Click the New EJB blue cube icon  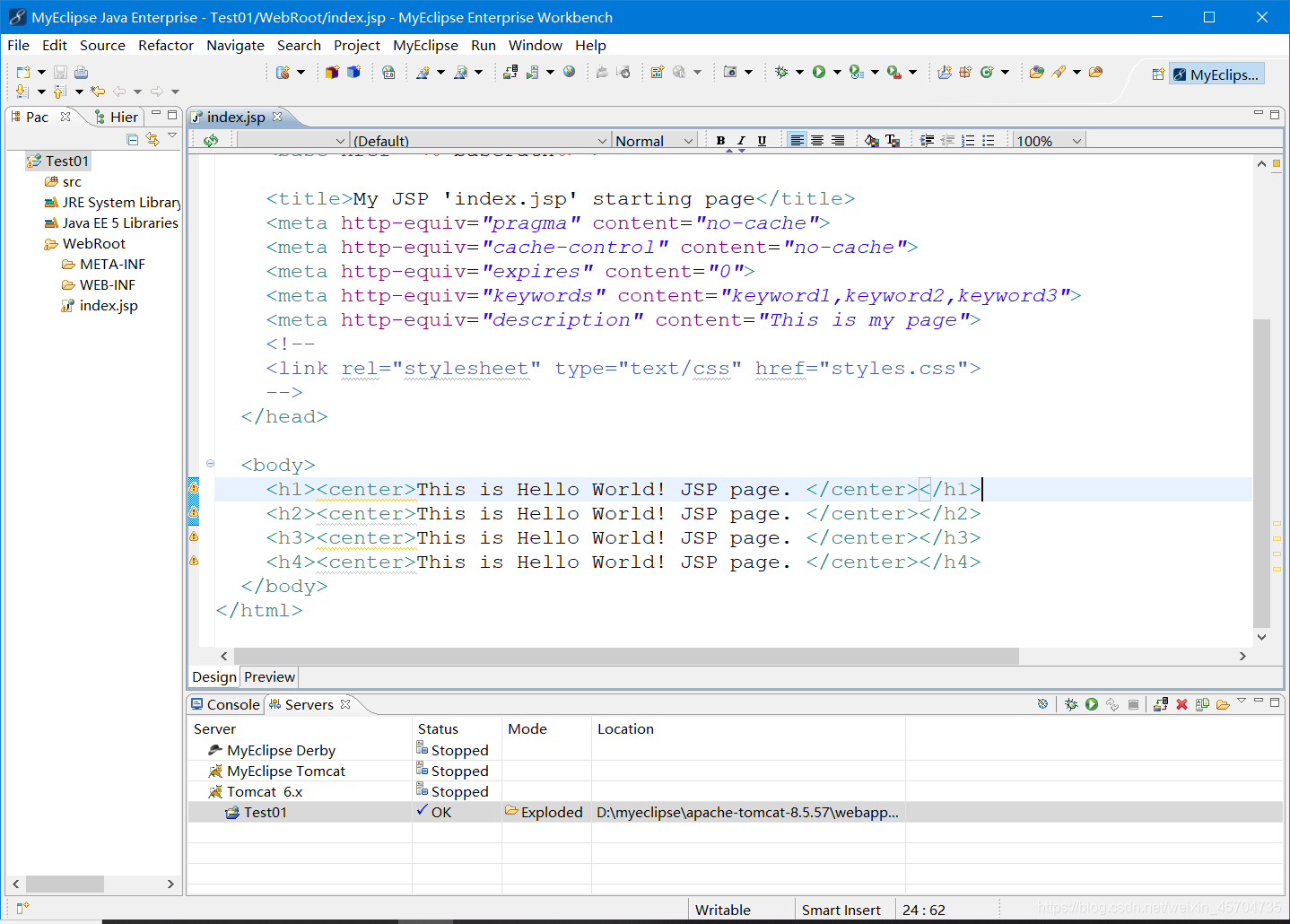click(353, 72)
